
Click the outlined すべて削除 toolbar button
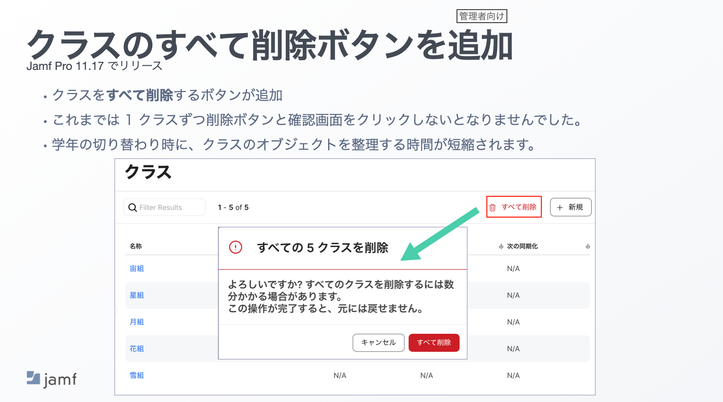[x=514, y=207]
